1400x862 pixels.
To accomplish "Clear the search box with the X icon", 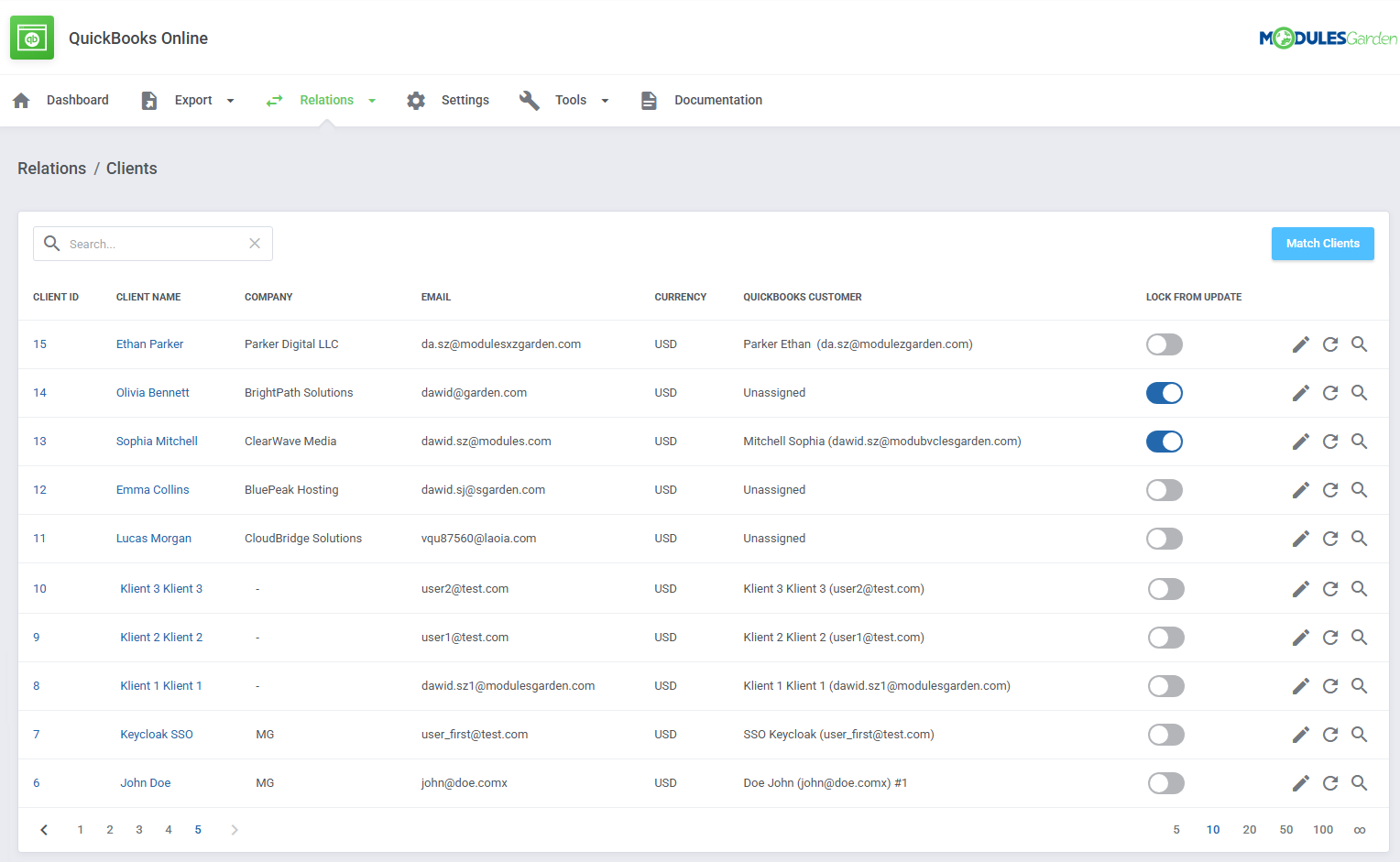I will click(255, 244).
